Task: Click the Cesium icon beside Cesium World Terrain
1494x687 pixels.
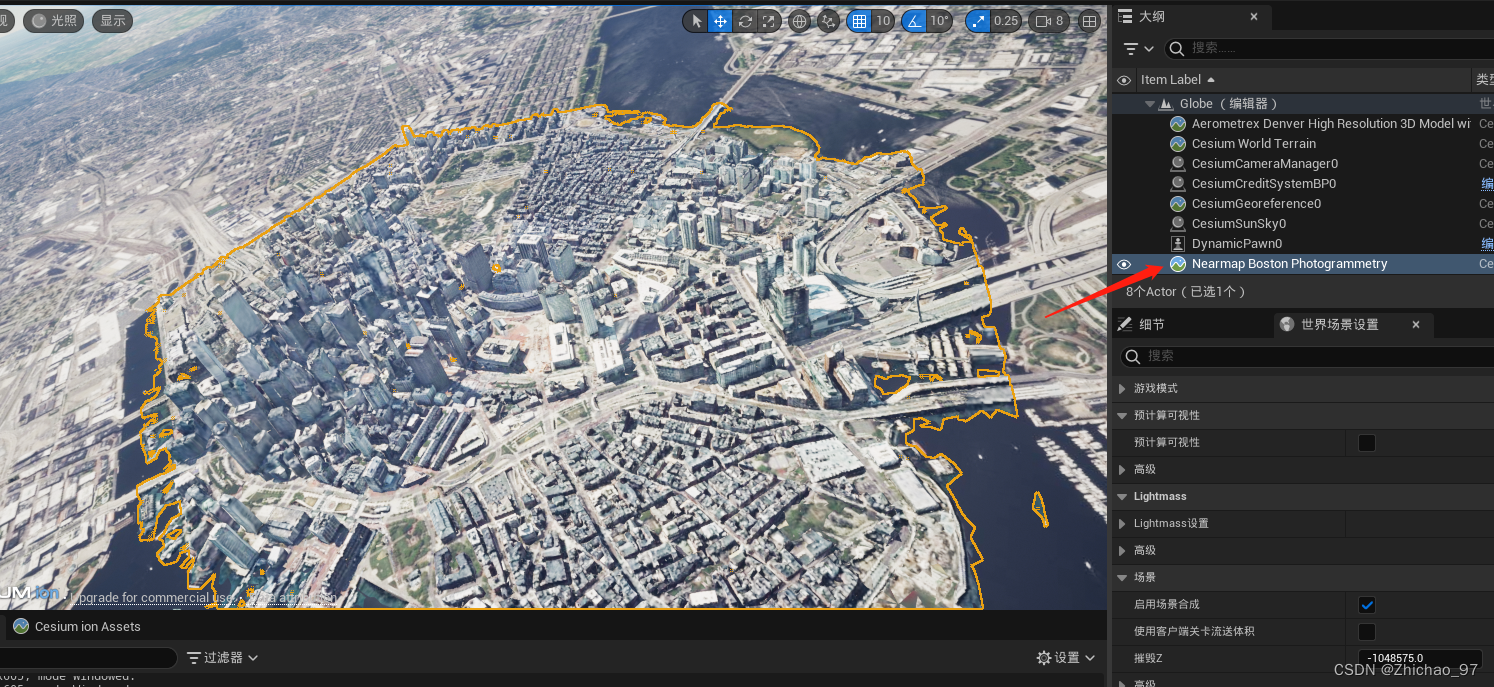Action: [x=1178, y=144]
